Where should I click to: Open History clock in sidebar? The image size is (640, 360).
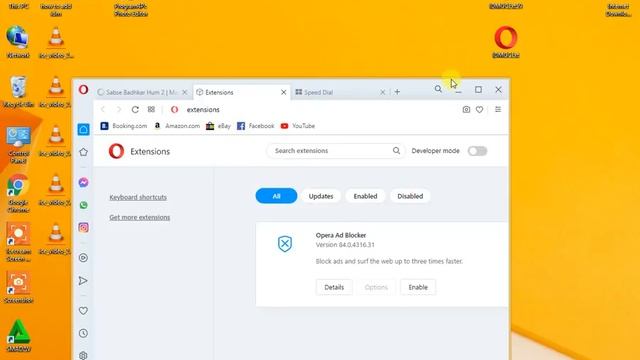click(83, 333)
